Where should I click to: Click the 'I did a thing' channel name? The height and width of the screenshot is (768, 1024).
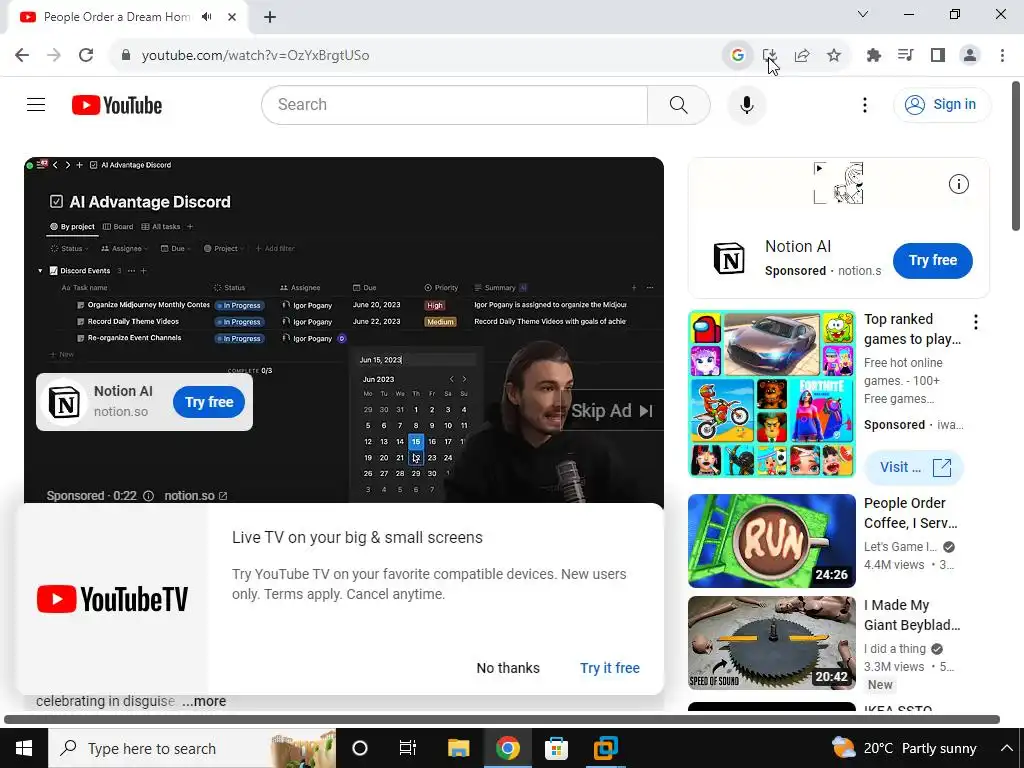895,648
